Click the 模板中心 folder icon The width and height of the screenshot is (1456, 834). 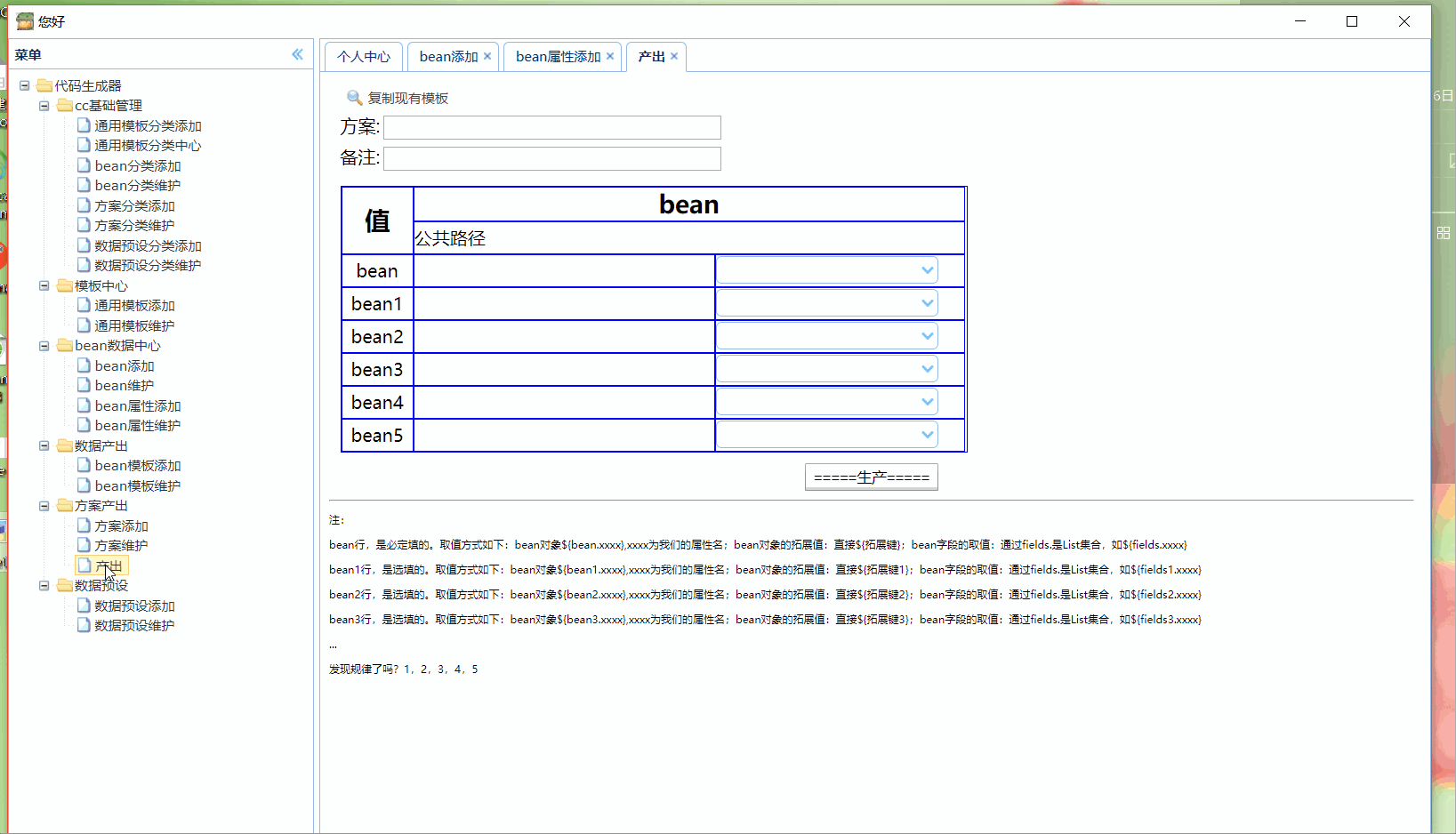[x=64, y=285]
